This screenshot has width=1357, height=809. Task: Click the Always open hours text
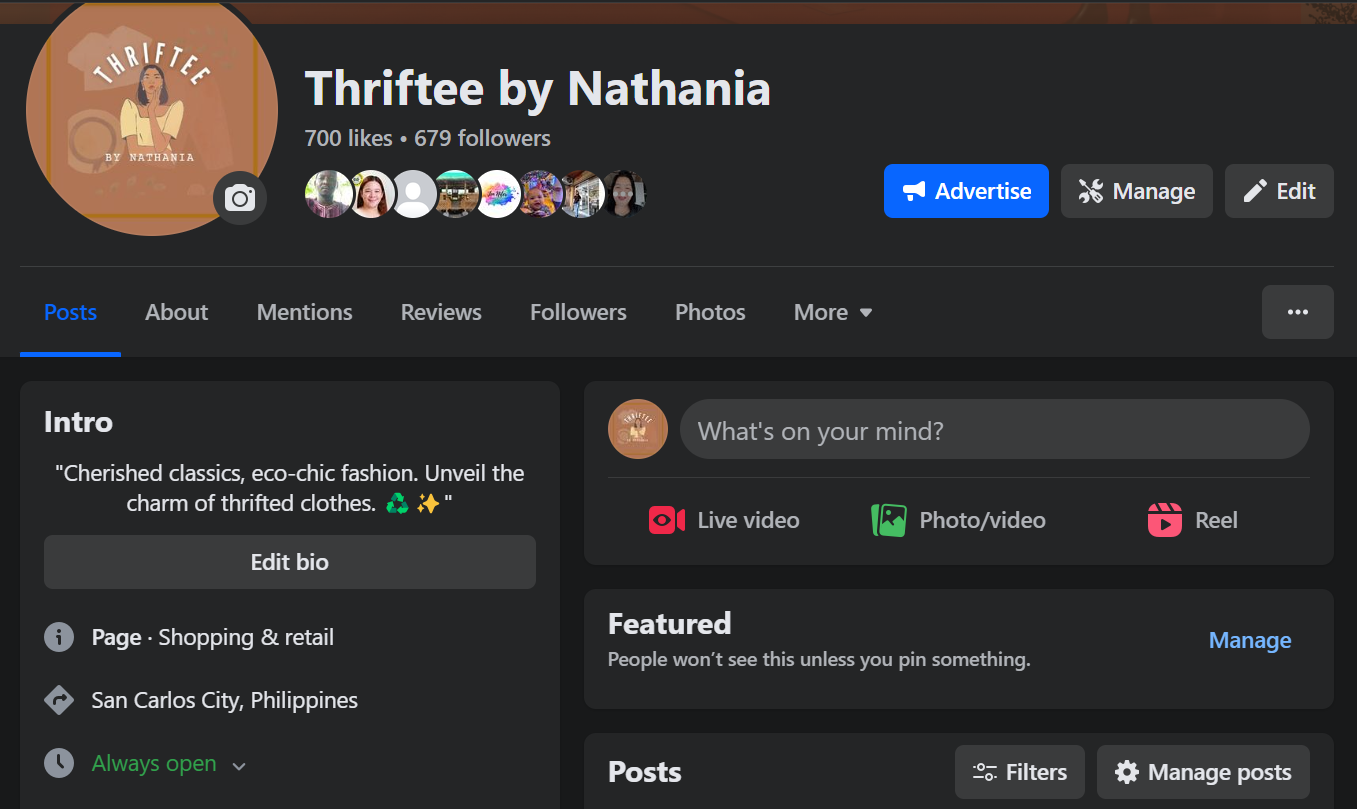(154, 763)
